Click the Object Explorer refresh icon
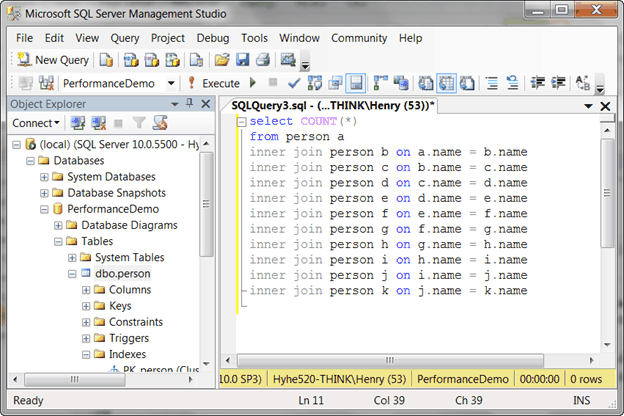The width and height of the screenshot is (624, 416). (160, 123)
